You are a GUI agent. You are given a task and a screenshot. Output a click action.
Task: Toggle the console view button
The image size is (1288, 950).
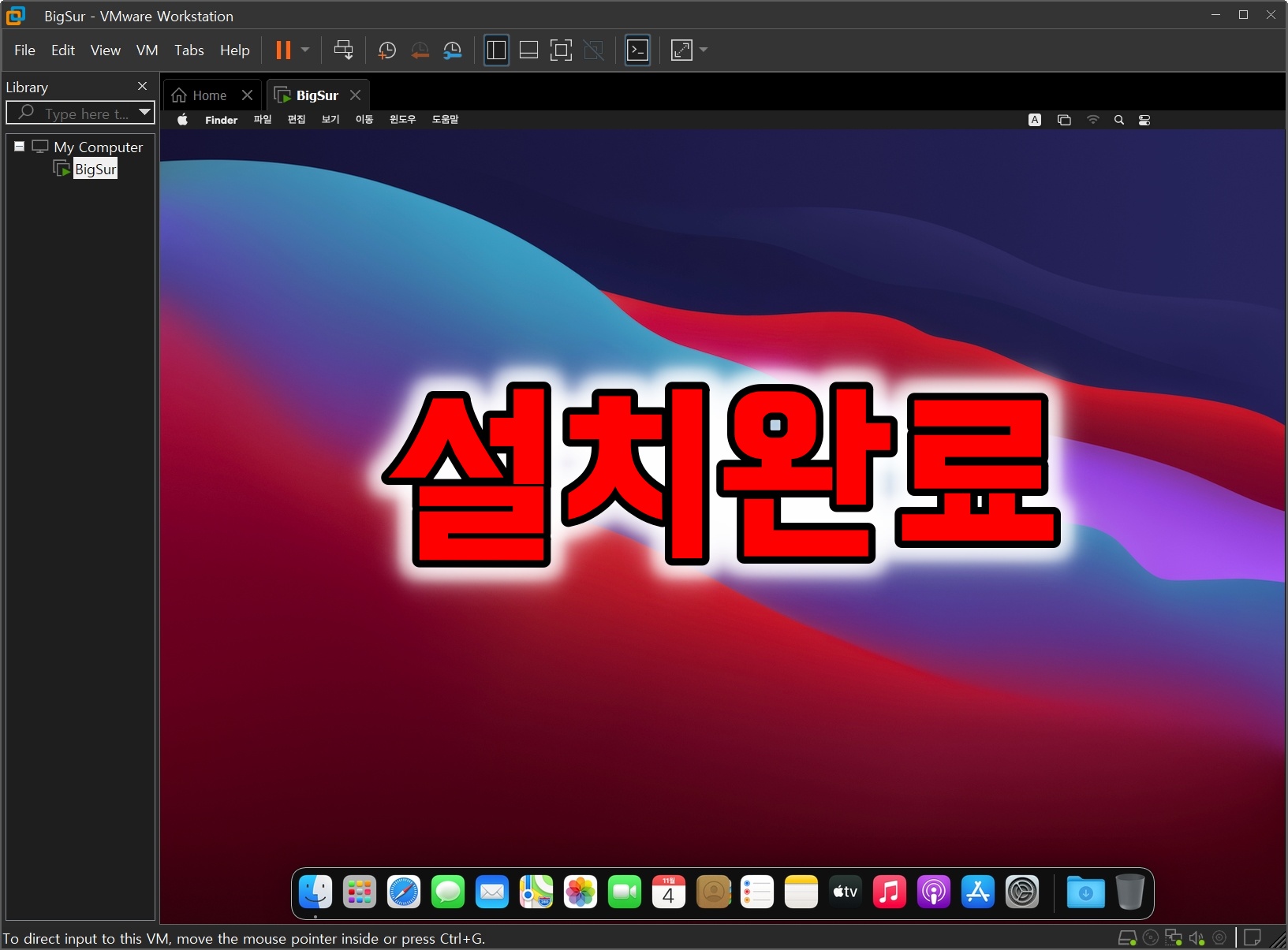(x=637, y=50)
